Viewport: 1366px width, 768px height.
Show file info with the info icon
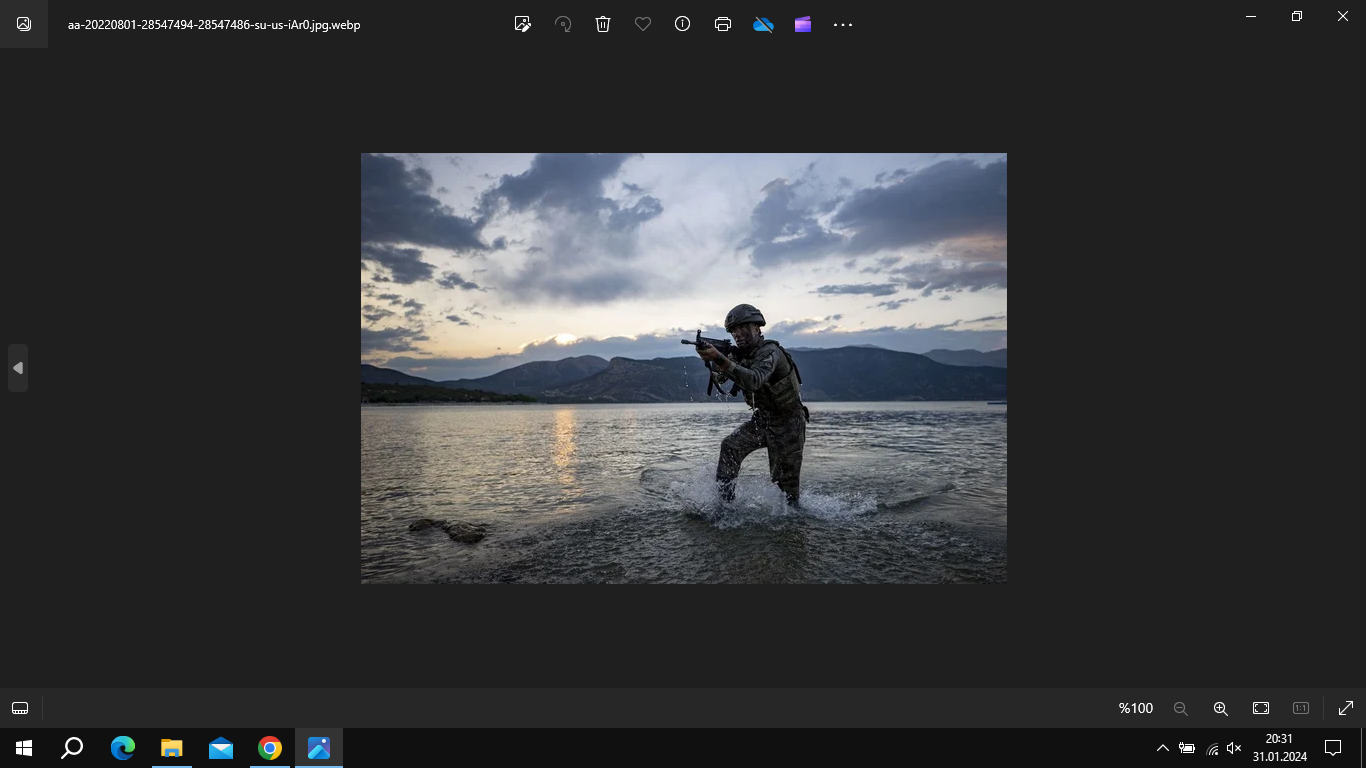(683, 24)
